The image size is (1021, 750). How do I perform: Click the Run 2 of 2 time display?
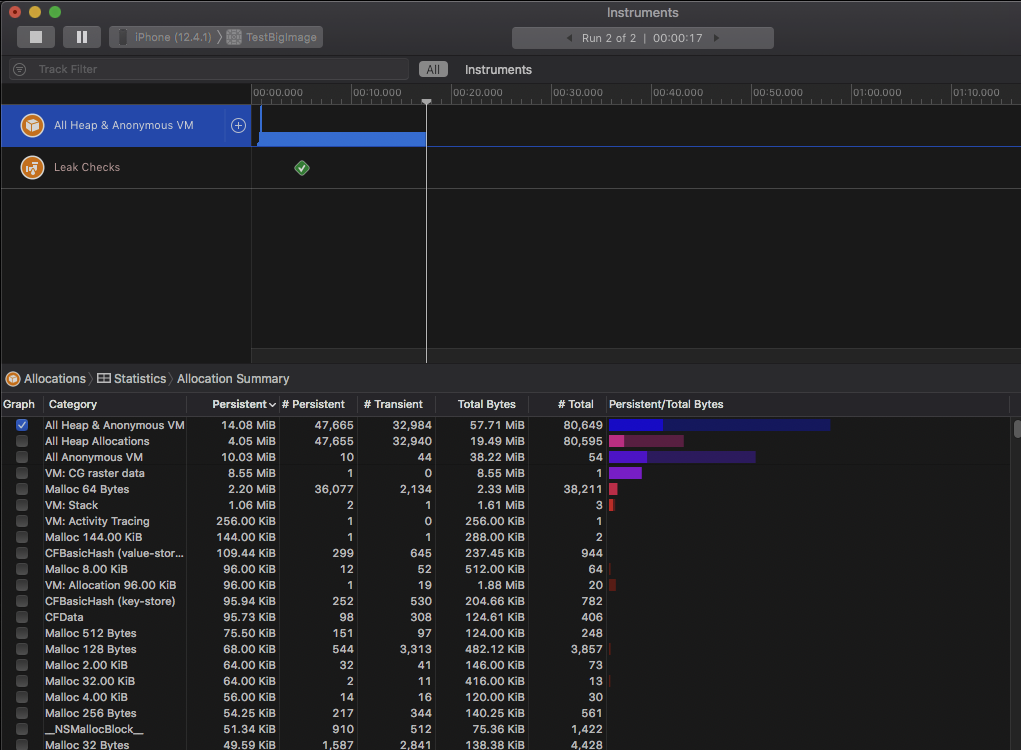point(642,38)
